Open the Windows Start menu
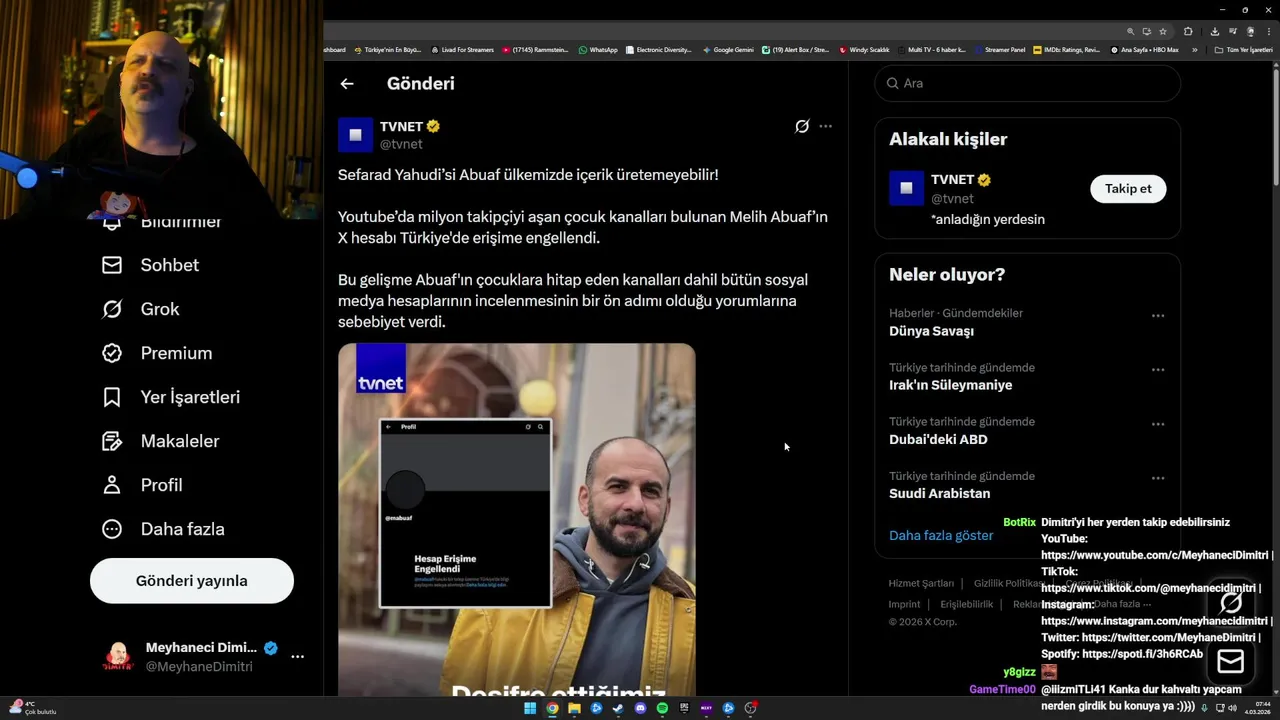1280x720 pixels. coord(530,708)
